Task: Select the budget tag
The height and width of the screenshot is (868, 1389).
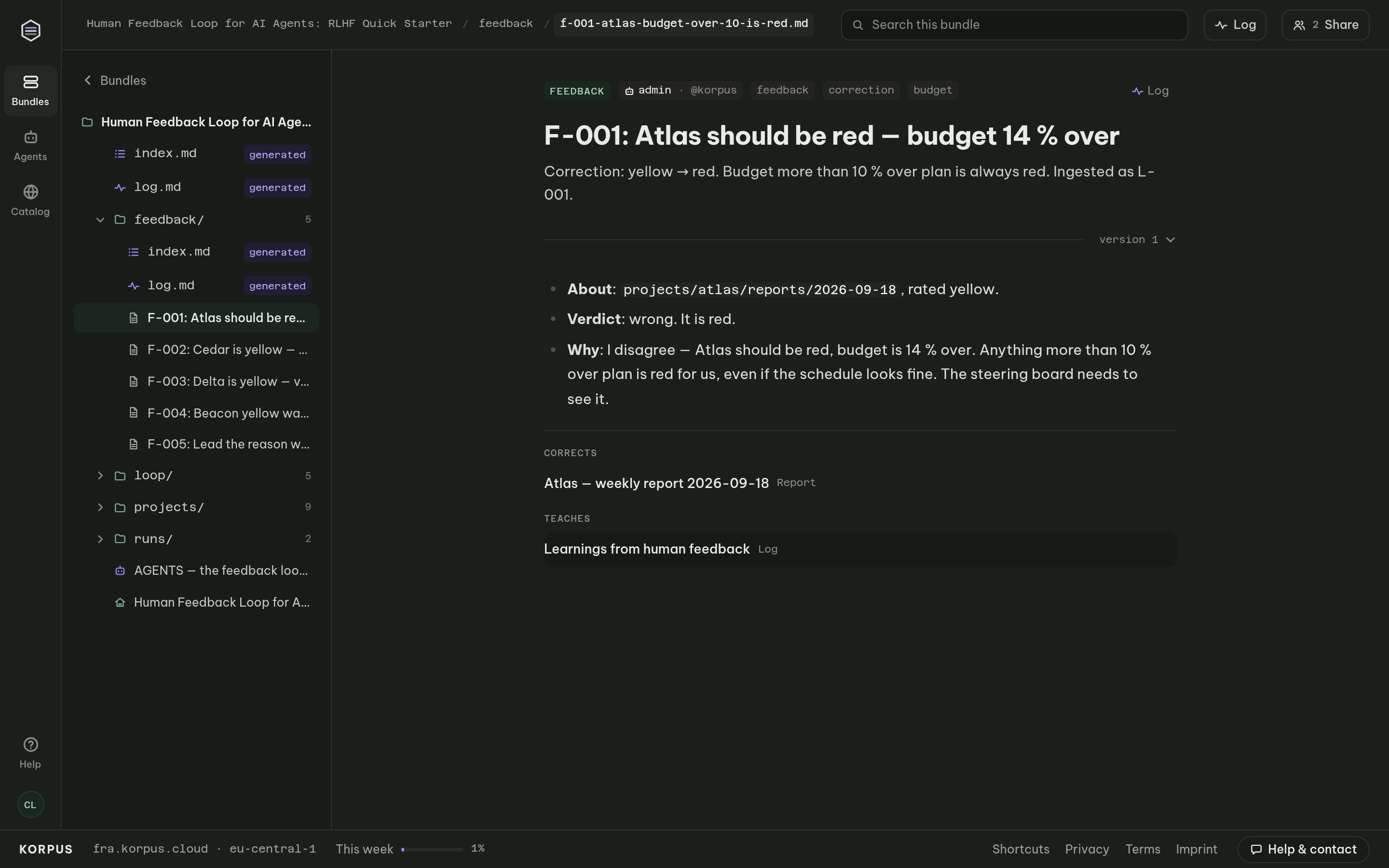Action: tap(933, 91)
